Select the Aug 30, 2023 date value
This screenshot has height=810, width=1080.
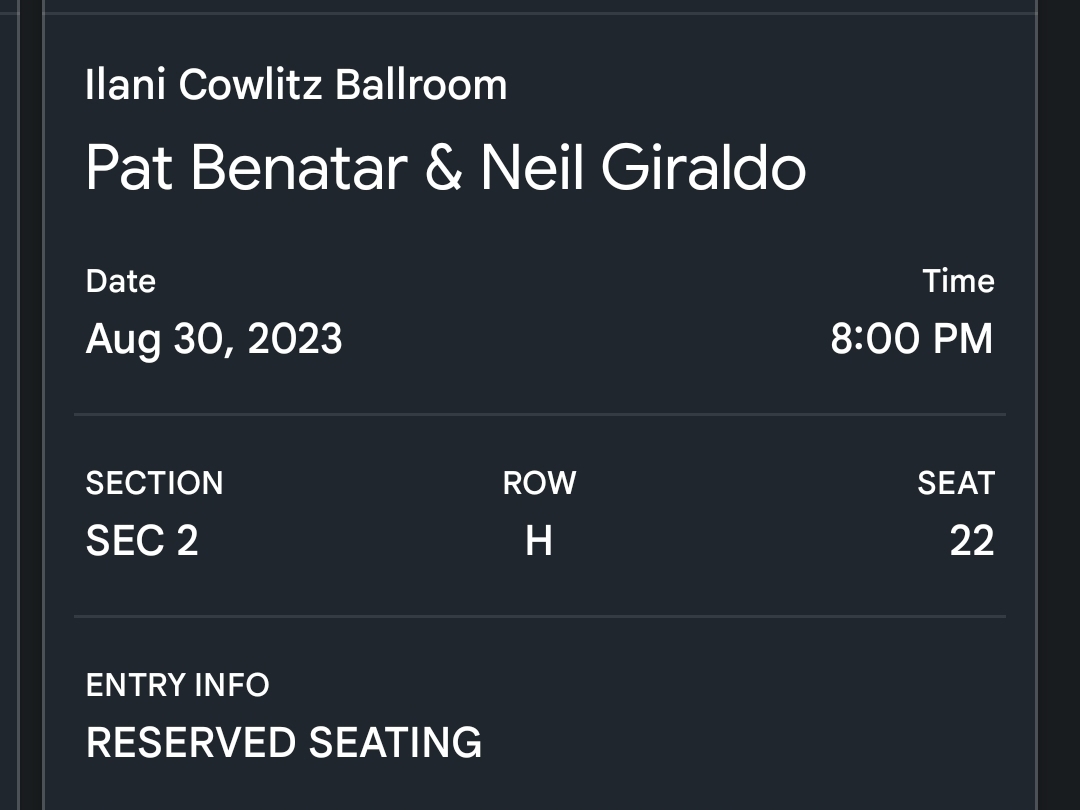(214, 340)
